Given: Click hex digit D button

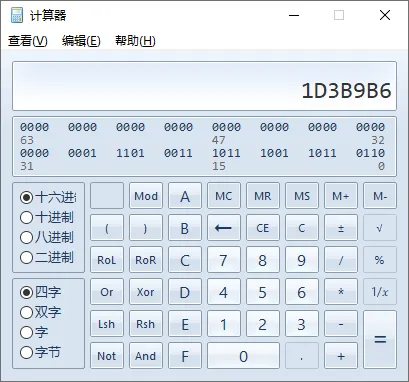Looking at the screenshot, I should click(x=185, y=292).
